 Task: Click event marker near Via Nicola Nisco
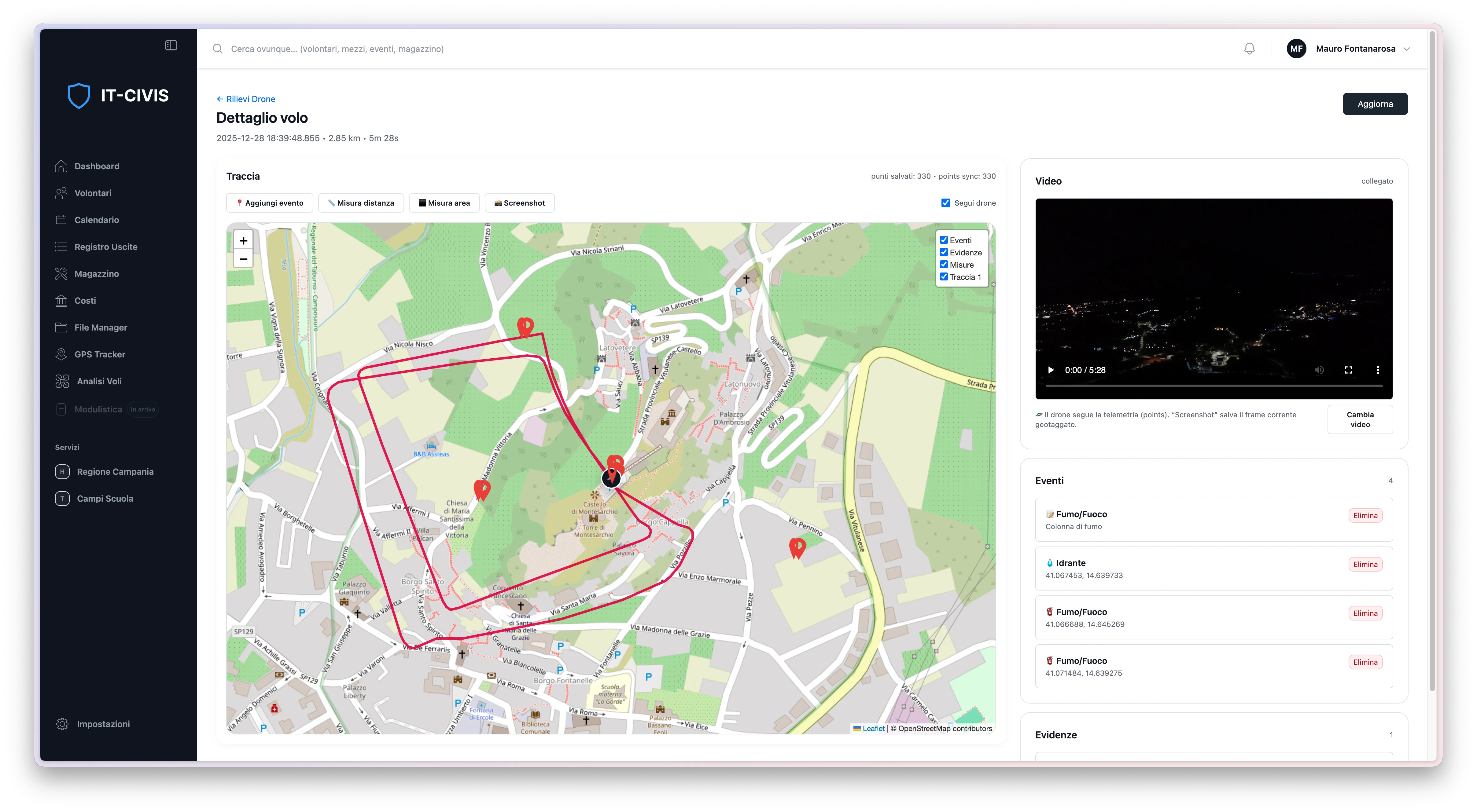(525, 327)
